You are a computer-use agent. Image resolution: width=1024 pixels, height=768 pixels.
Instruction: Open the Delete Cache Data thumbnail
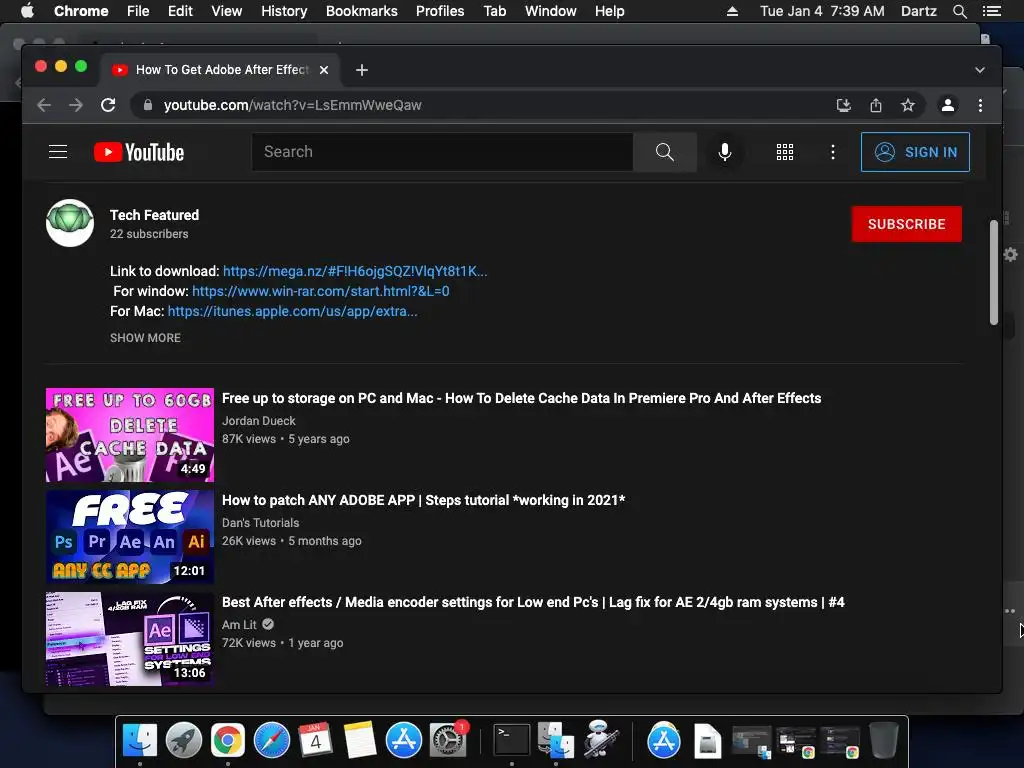coord(130,435)
